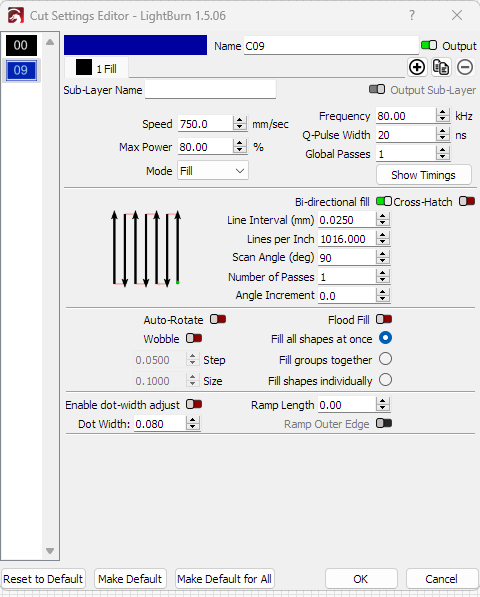Select layer 00 in the layer list
Screen dimensions: 480x597
pyautogui.click(x=21, y=45)
